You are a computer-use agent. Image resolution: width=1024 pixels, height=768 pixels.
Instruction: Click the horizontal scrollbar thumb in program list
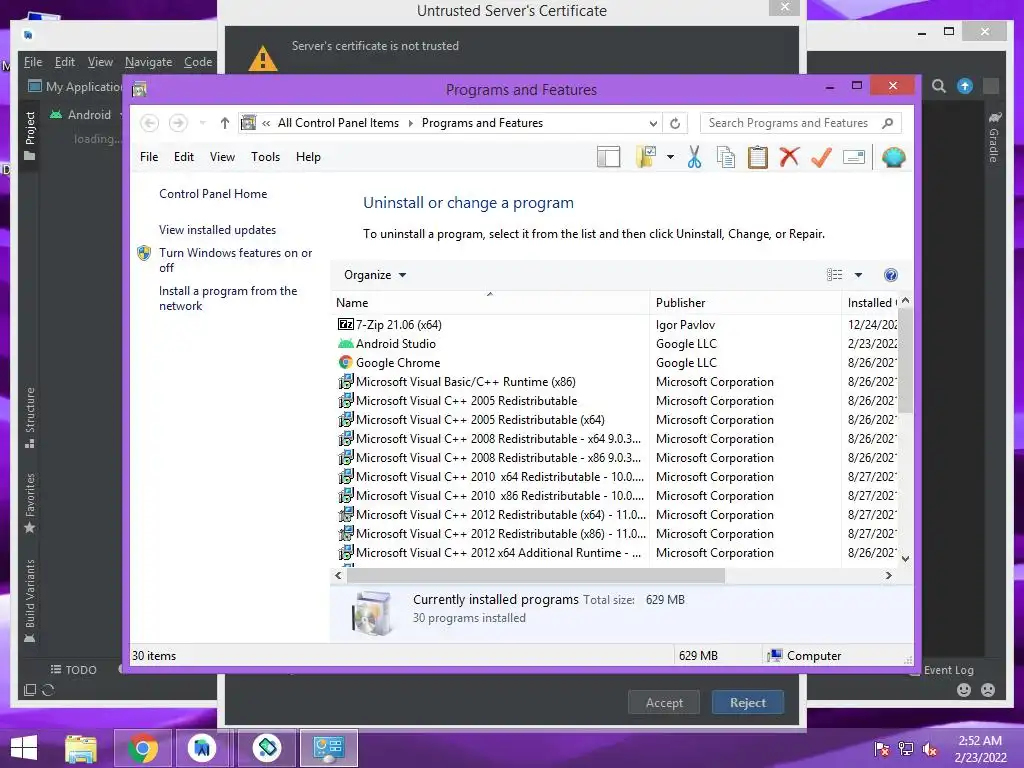coord(536,575)
